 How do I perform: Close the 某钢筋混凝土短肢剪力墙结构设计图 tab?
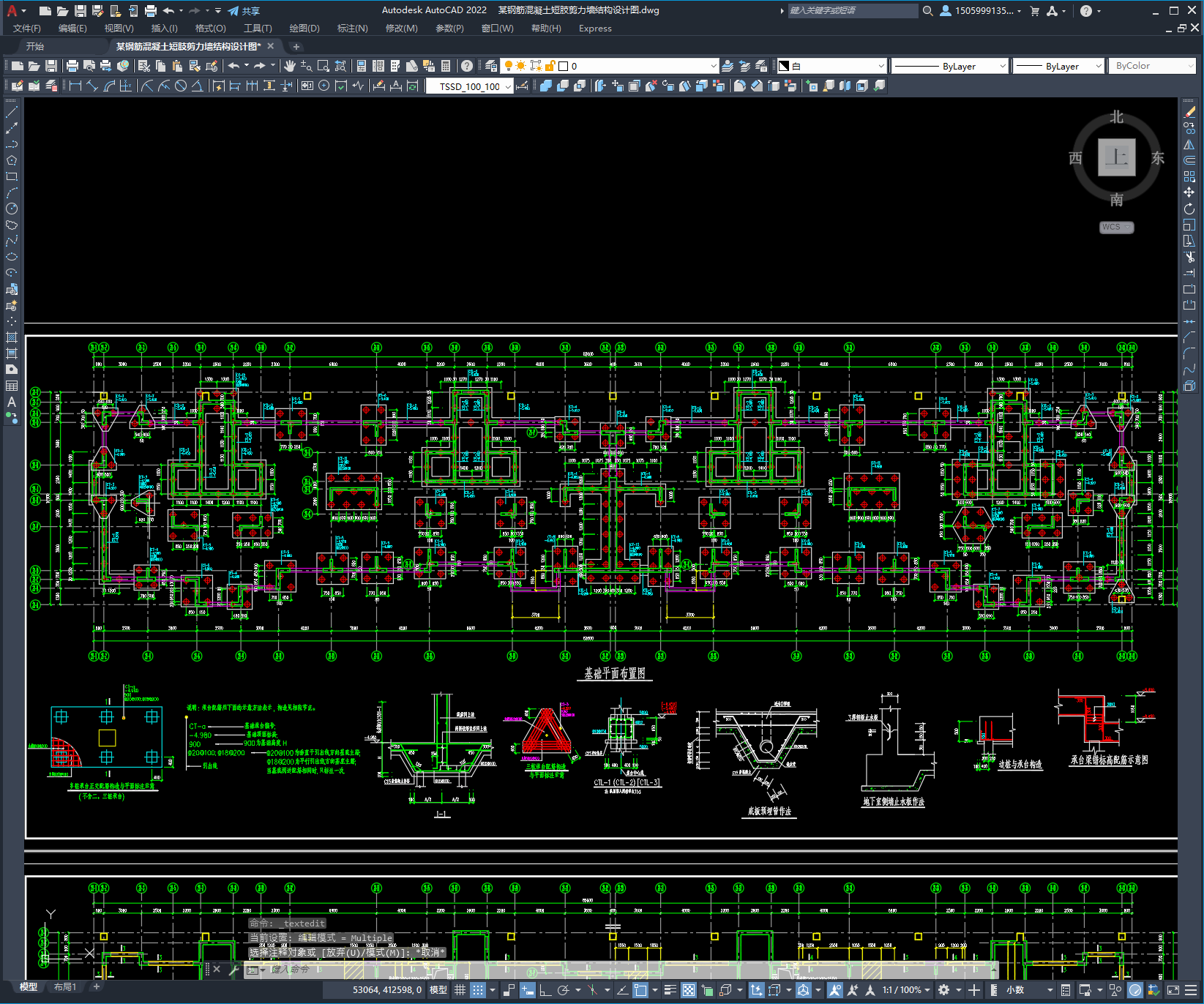271,46
